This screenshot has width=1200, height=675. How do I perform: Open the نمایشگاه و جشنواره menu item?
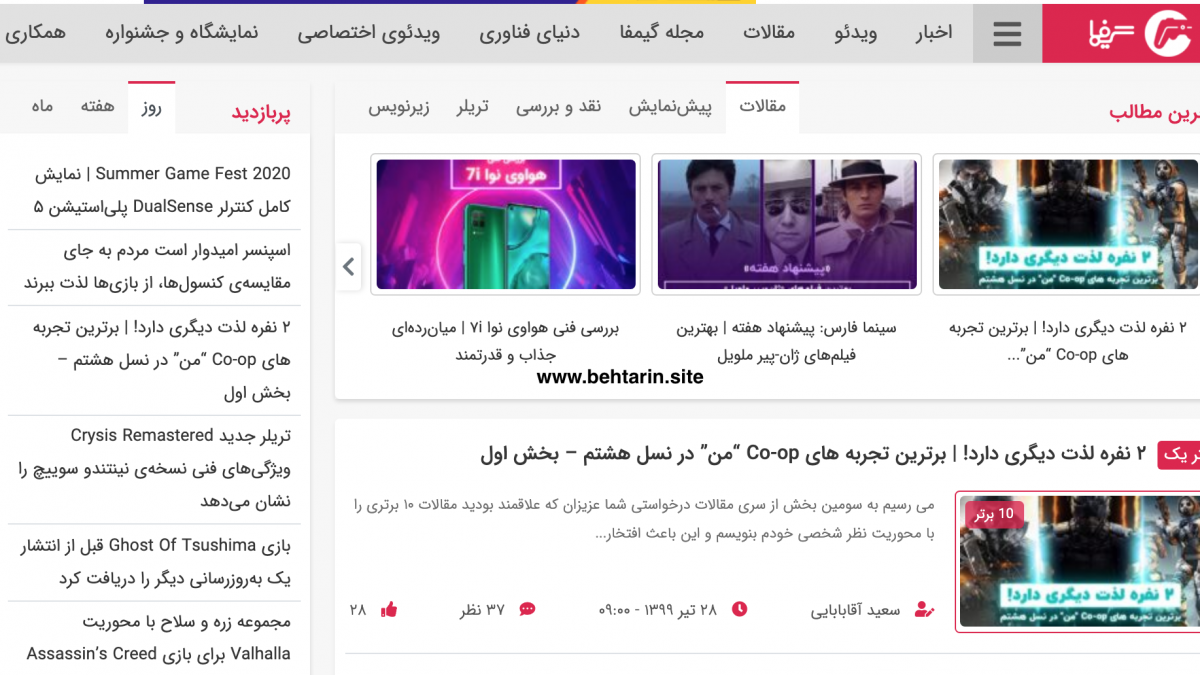(x=182, y=33)
